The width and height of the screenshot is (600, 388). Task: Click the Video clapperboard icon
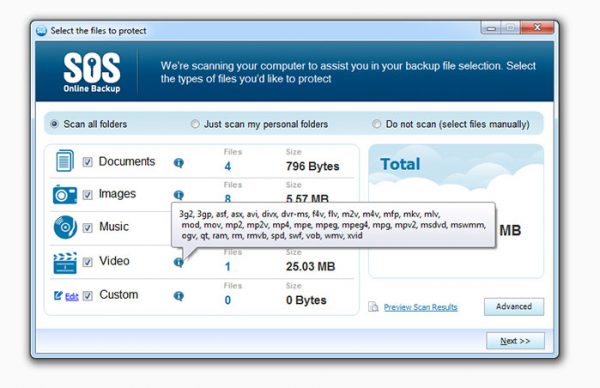[65, 263]
